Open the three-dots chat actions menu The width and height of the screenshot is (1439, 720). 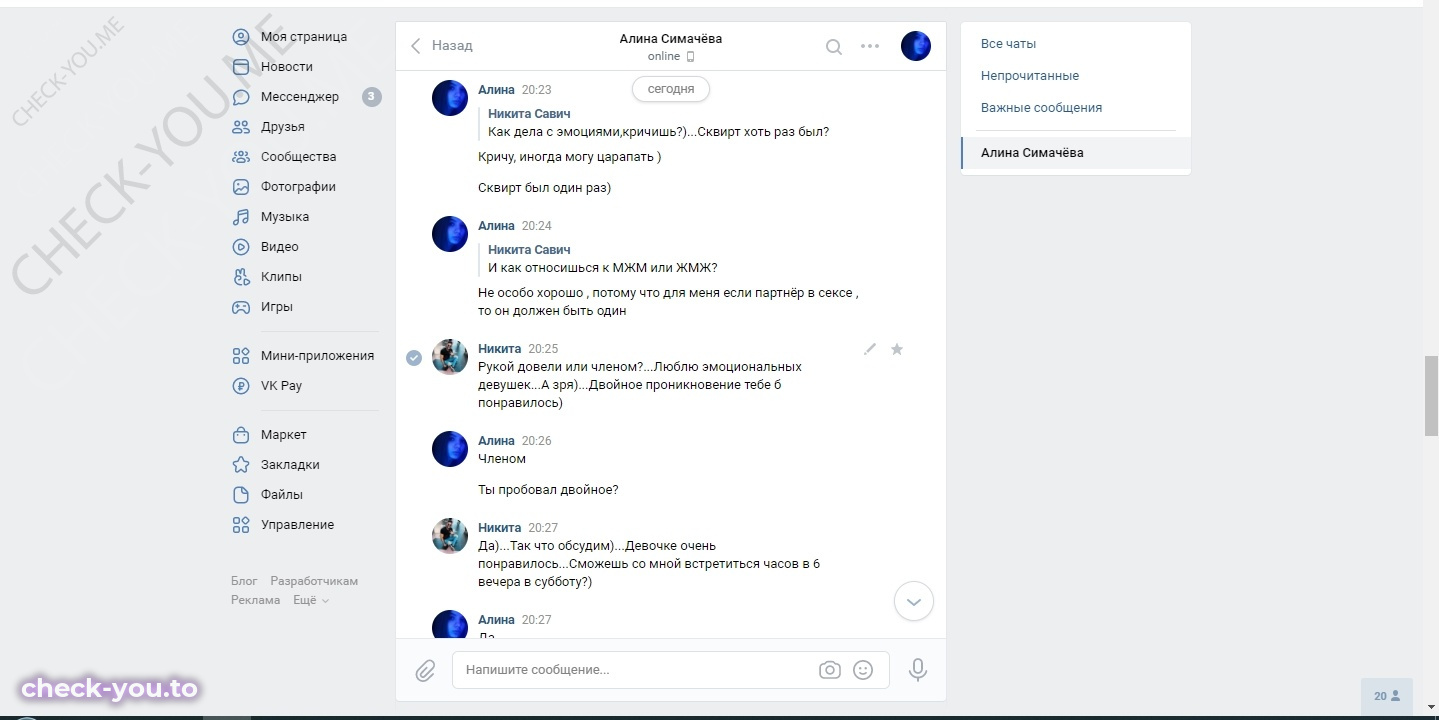click(870, 46)
